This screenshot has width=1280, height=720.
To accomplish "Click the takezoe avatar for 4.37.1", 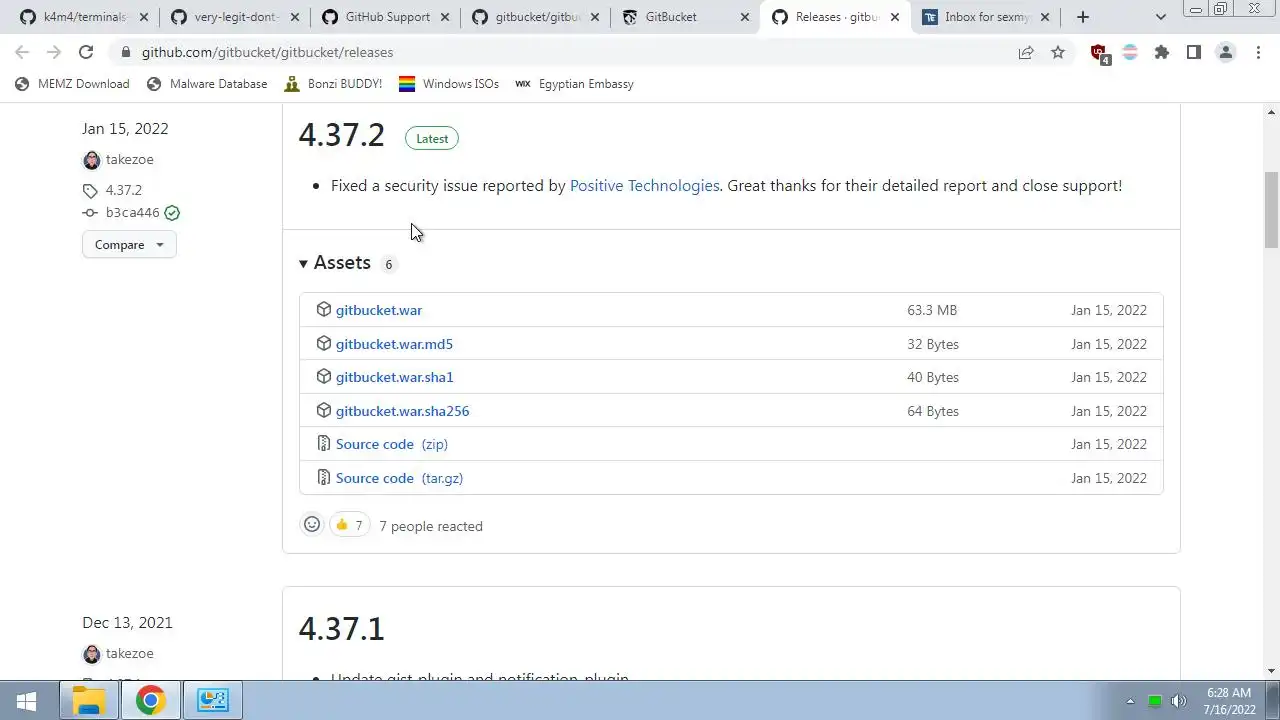I will click(x=92, y=654).
